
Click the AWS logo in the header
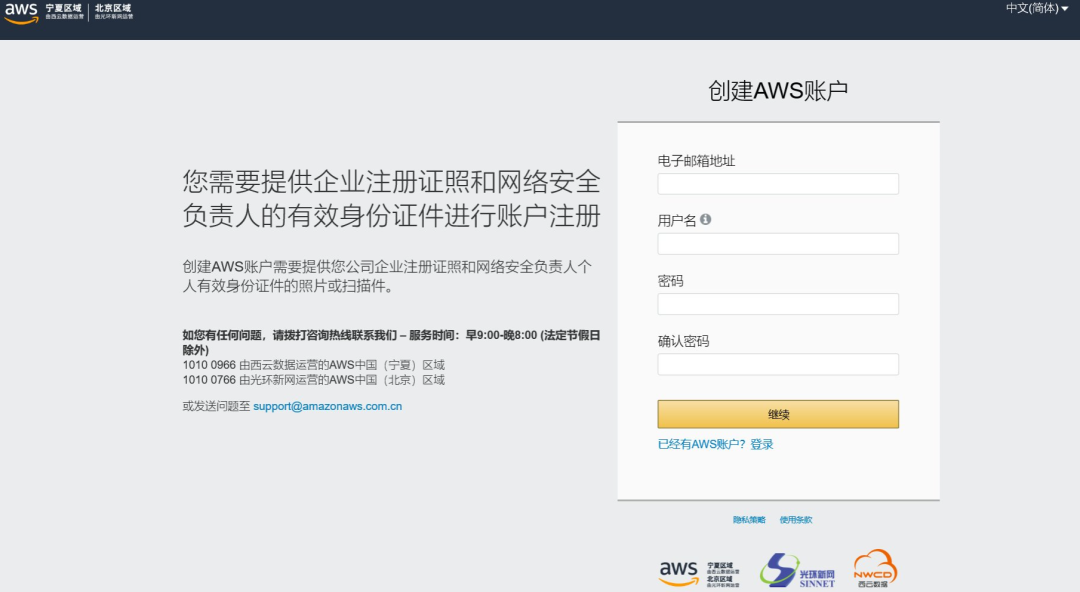21,12
